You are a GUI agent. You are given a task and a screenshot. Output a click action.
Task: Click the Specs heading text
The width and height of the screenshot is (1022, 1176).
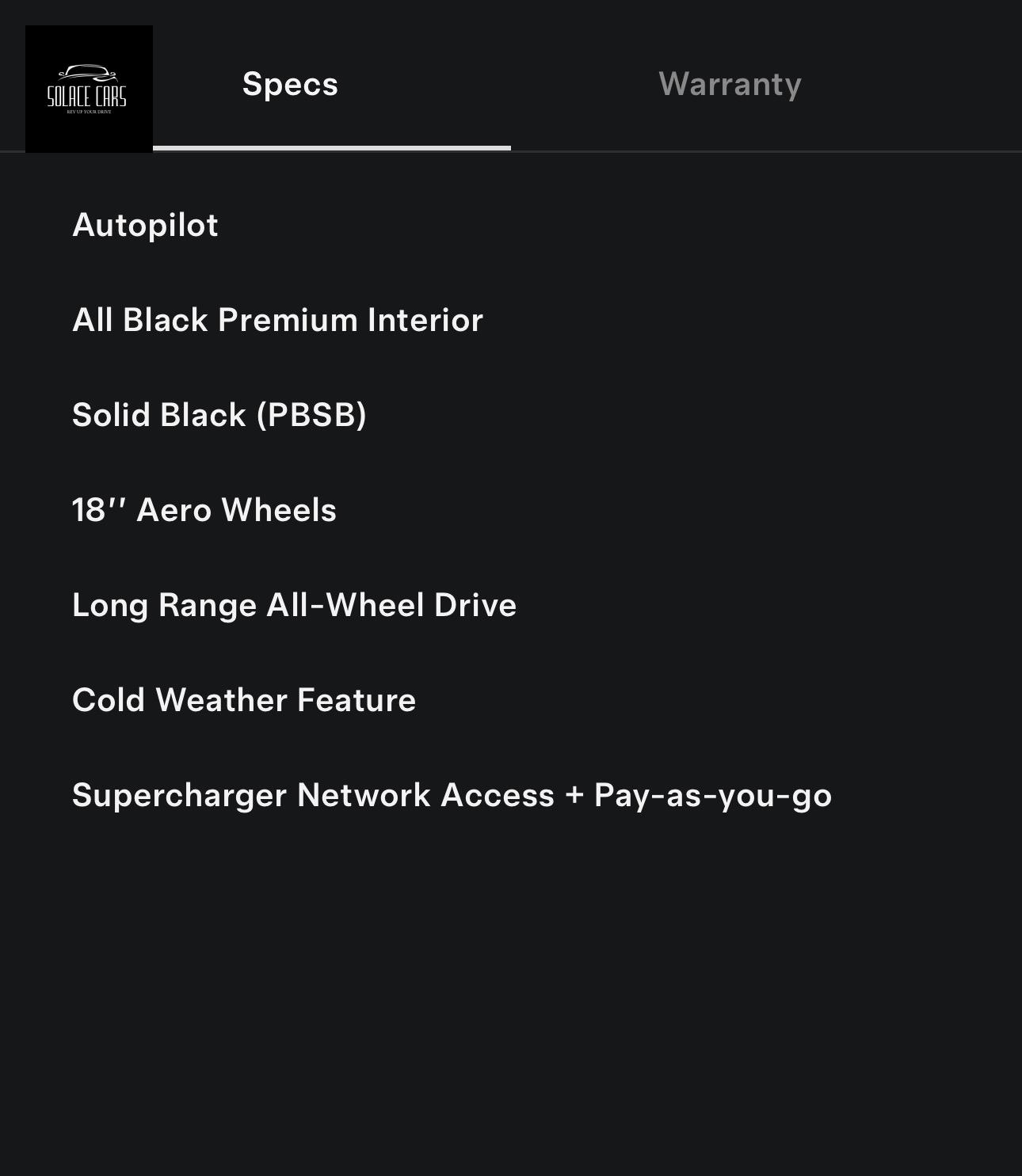(x=290, y=83)
